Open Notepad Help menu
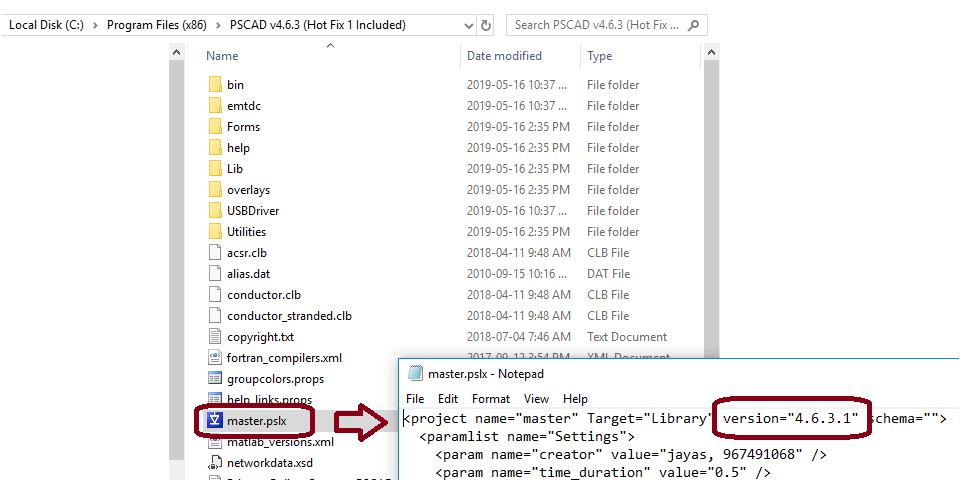 (x=575, y=399)
